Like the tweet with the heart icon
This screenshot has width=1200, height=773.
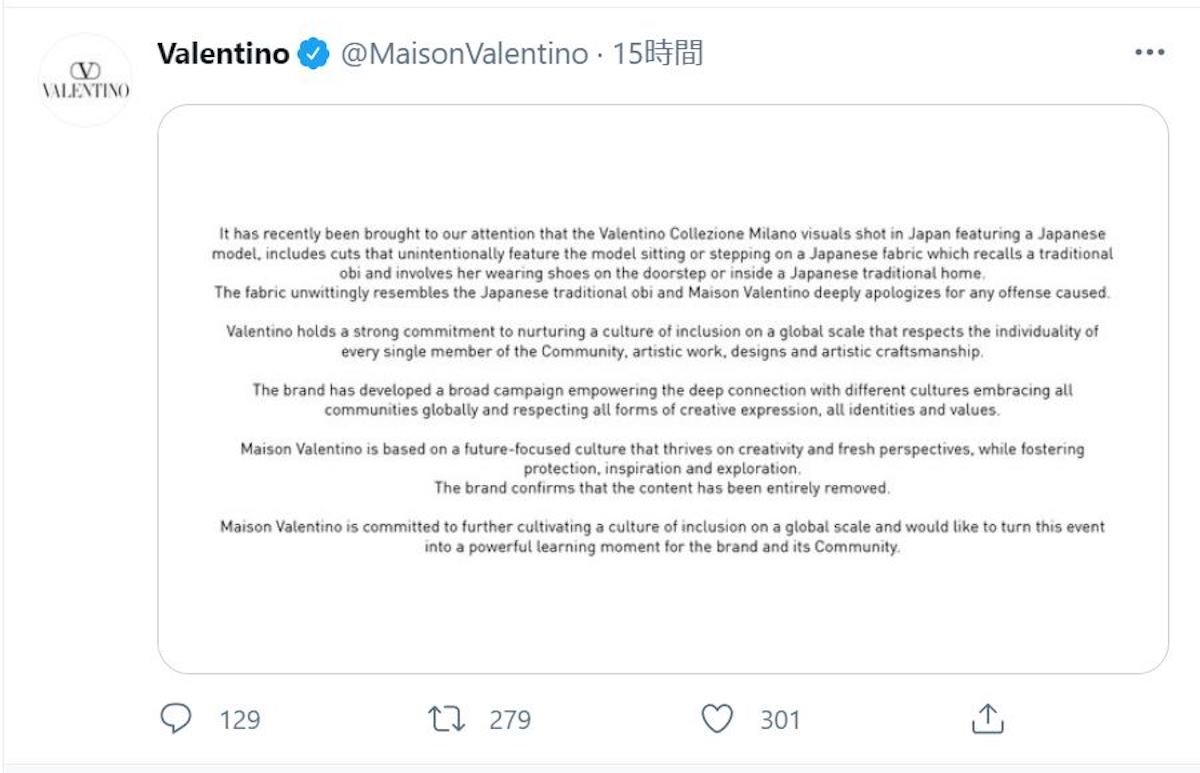click(717, 718)
